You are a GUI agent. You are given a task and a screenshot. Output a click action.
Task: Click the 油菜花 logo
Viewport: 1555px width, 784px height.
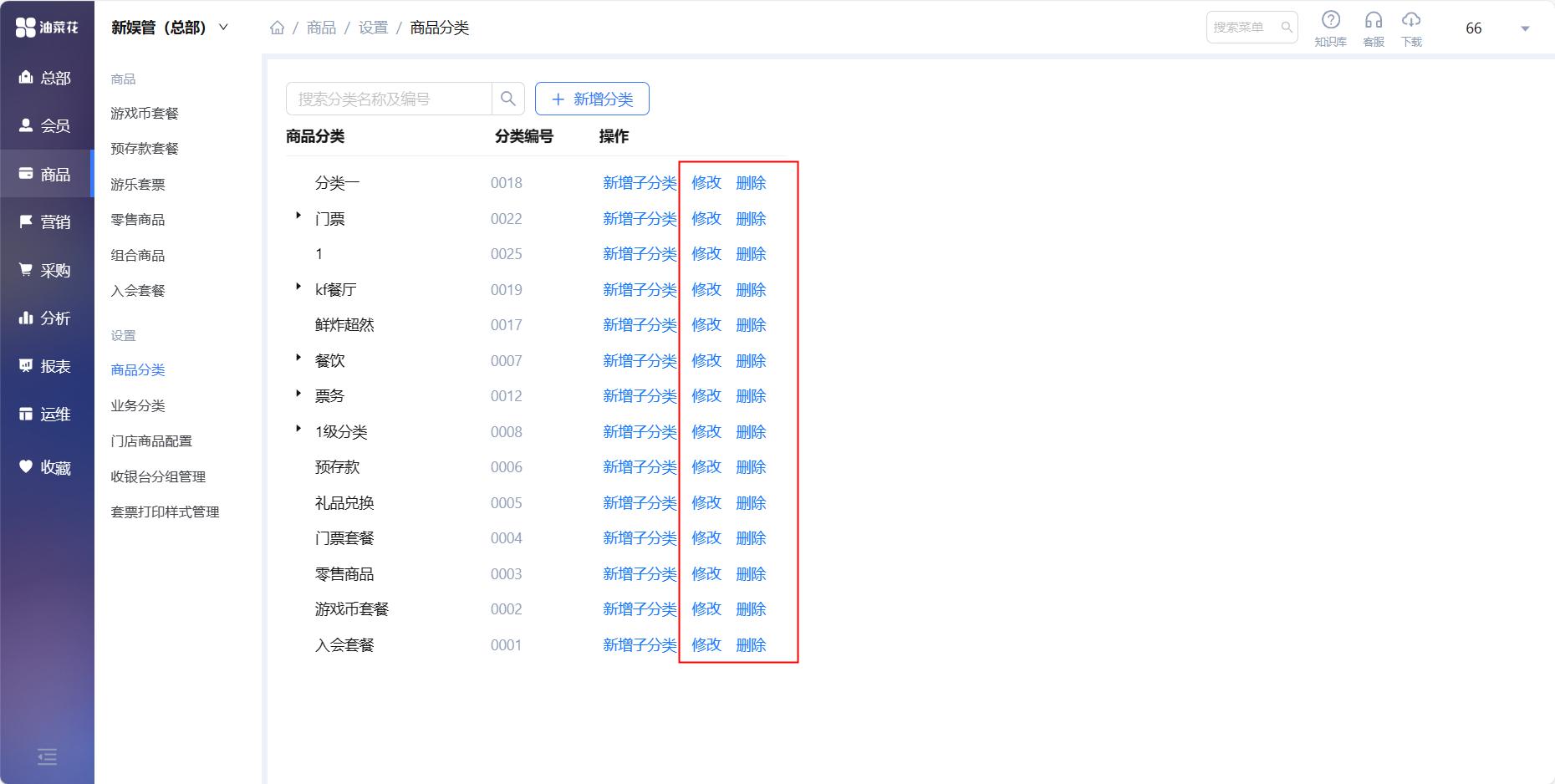(x=47, y=28)
